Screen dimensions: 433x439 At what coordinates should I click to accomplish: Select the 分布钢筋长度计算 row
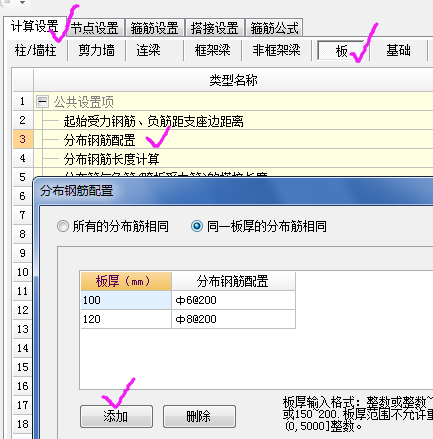click(x=233, y=159)
